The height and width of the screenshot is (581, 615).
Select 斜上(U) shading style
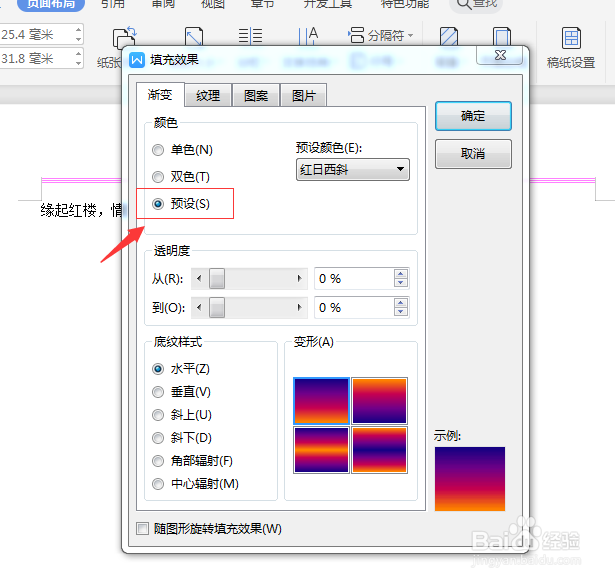click(158, 415)
